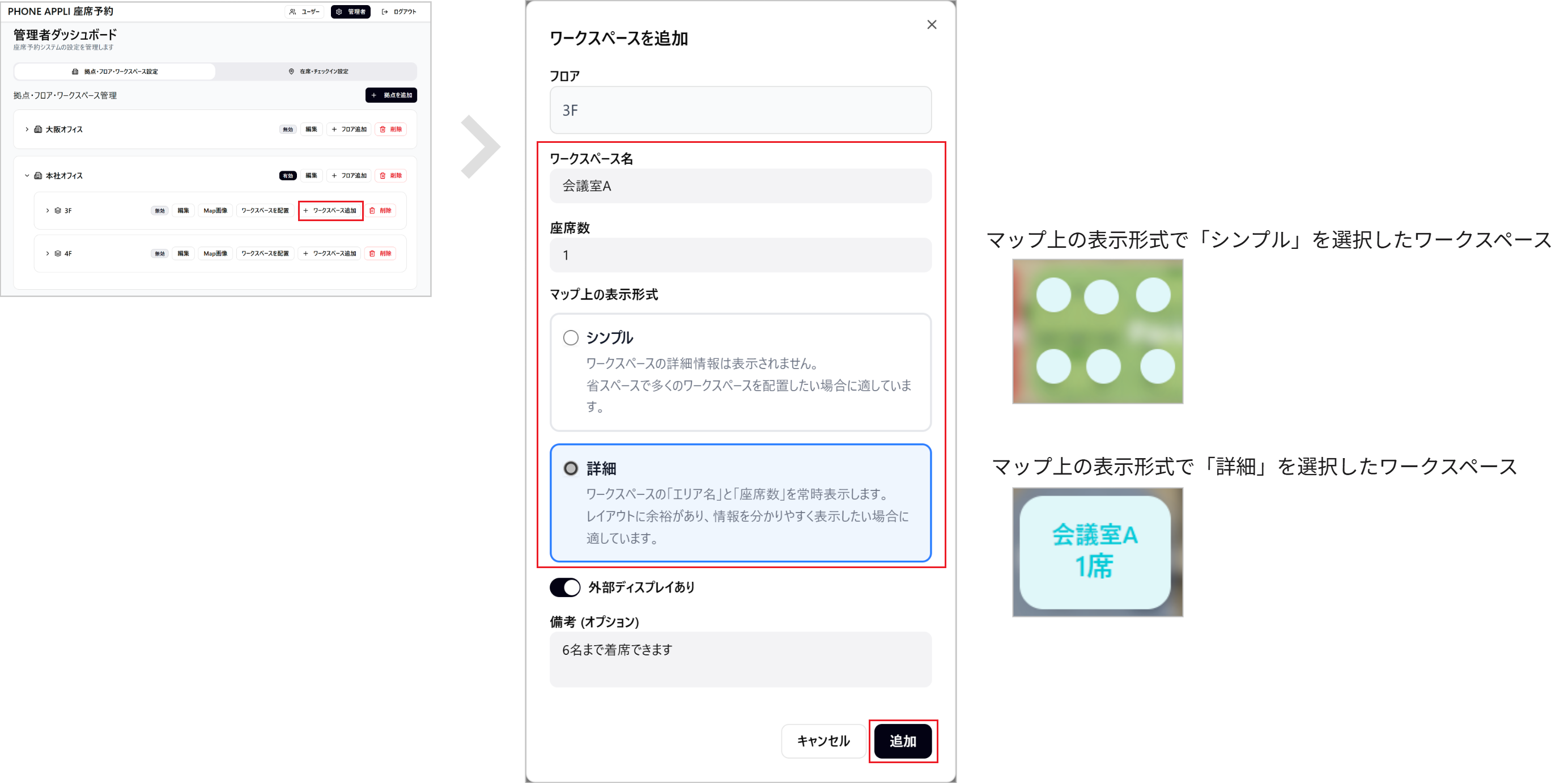The width and height of the screenshot is (1568, 783).
Task: Click the layers icon next to 3F
Action: click(x=58, y=210)
